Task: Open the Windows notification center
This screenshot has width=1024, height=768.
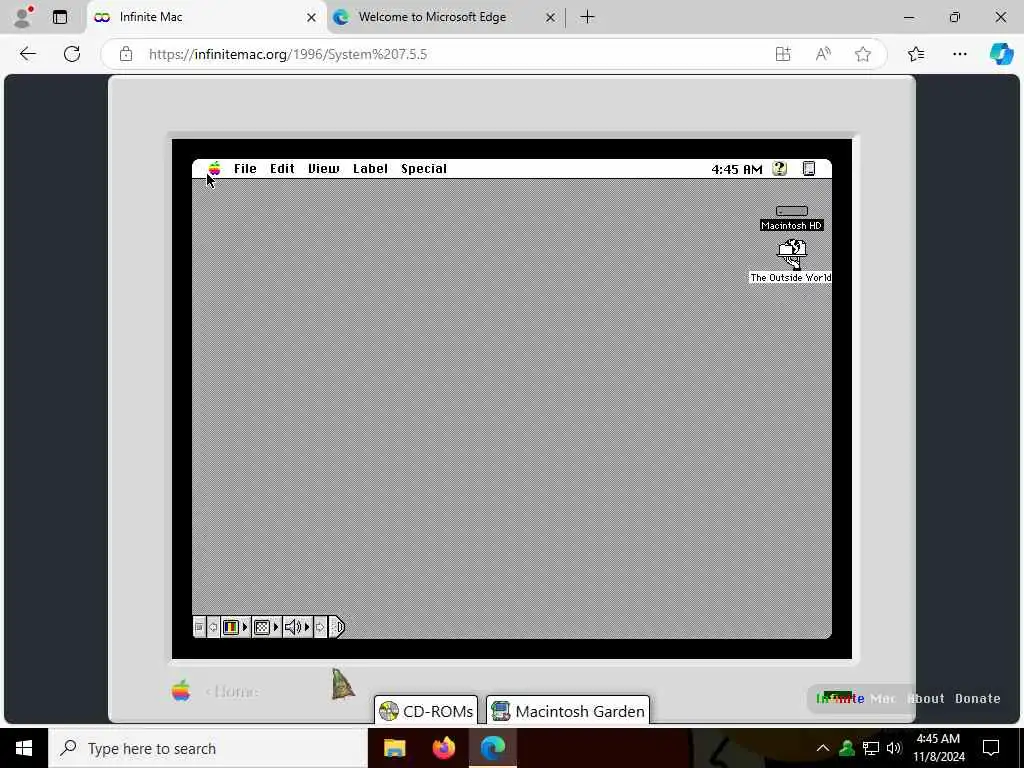Action: pos(991,748)
